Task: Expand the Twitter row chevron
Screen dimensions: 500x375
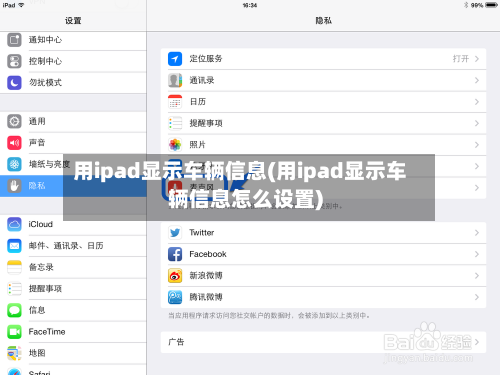Action: click(477, 233)
